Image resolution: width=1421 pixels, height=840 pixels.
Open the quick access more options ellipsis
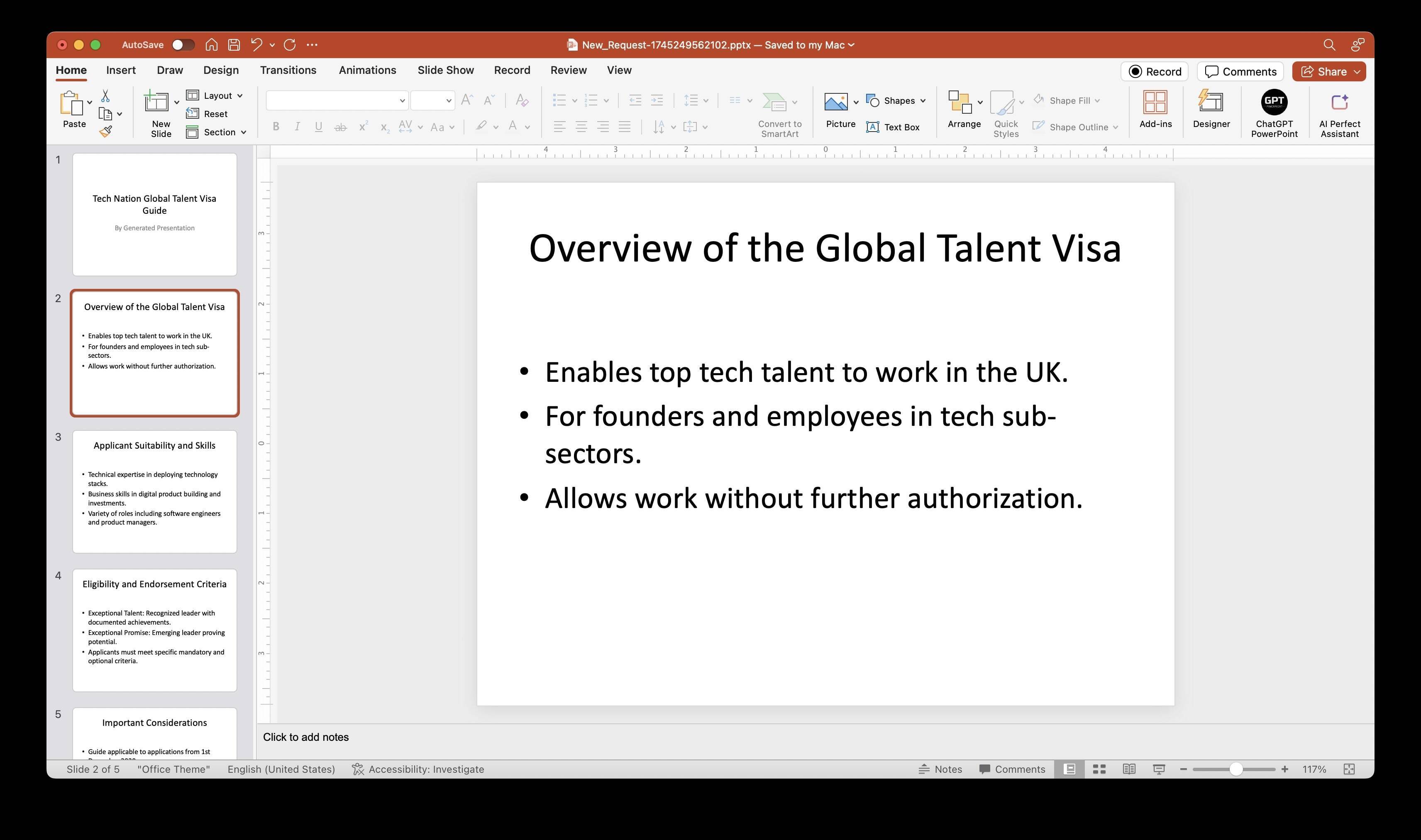click(x=312, y=45)
